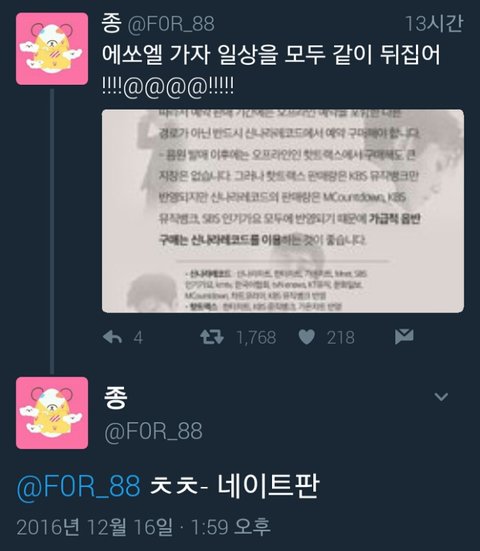Click the like count 218
Viewport: 480px width, 551px height.
click(x=341, y=338)
